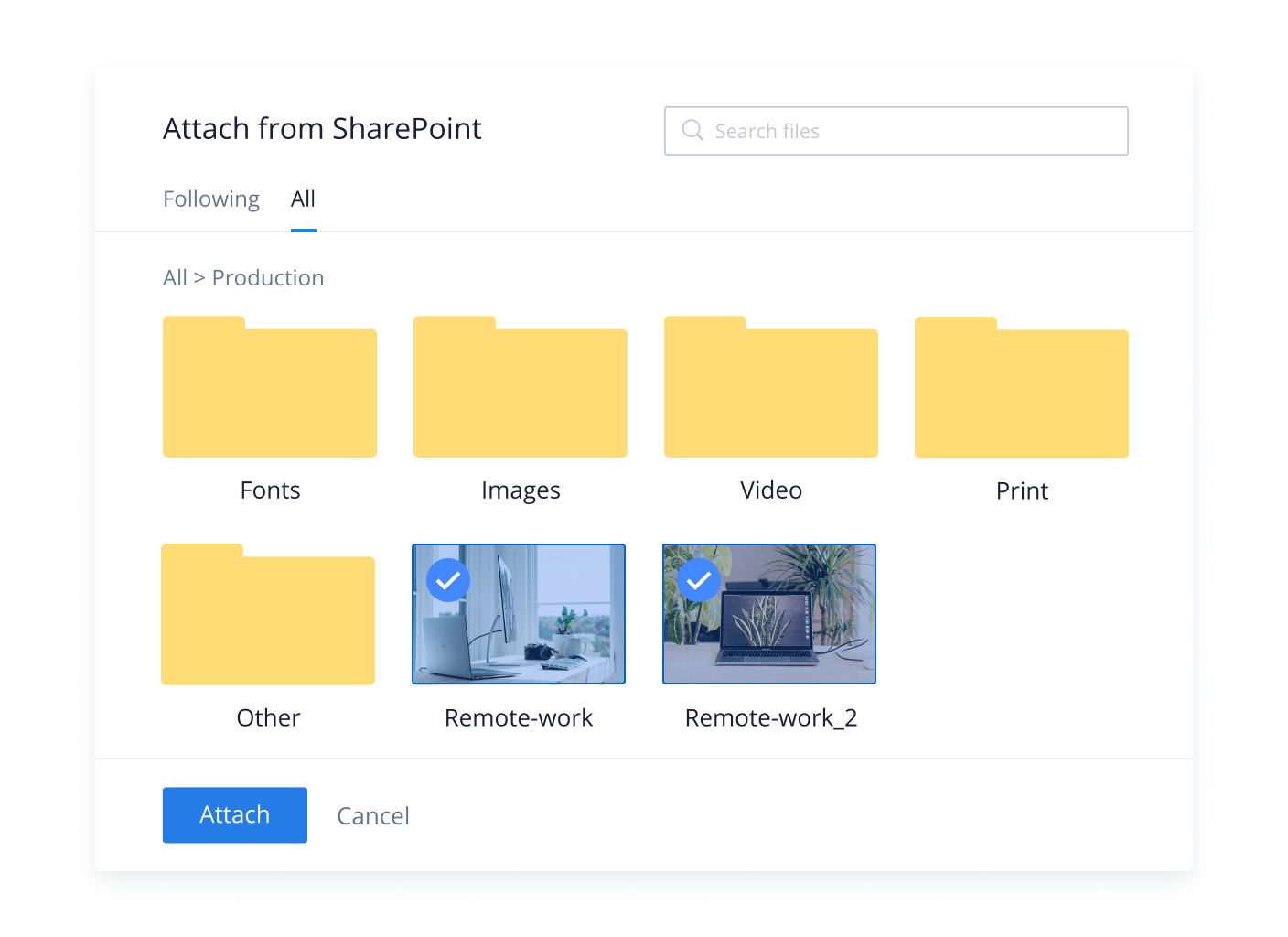This screenshot has width=1288, height=937.
Task: Switch to the Following tab
Action: (x=211, y=199)
